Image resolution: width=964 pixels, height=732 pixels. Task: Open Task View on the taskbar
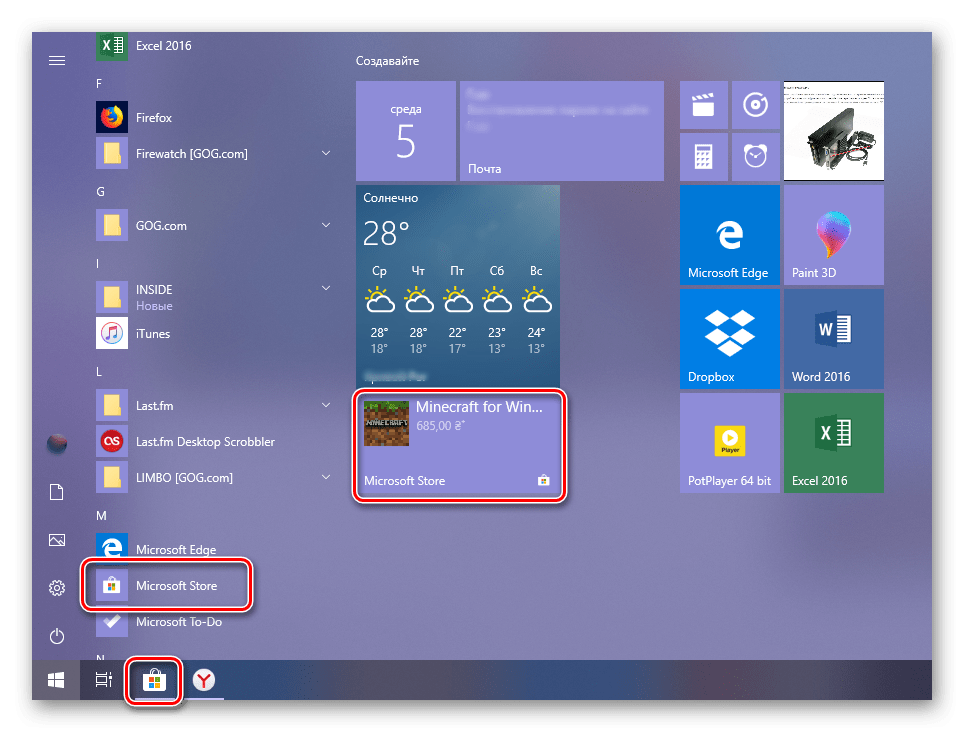[x=104, y=680]
